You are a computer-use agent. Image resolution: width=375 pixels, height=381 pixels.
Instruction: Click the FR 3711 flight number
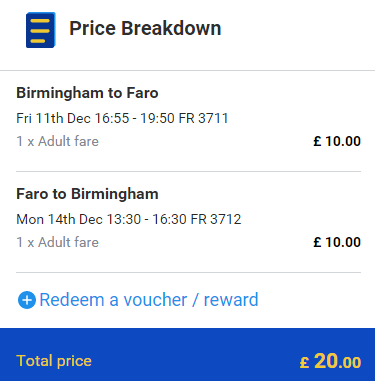click(x=203, y=118)
